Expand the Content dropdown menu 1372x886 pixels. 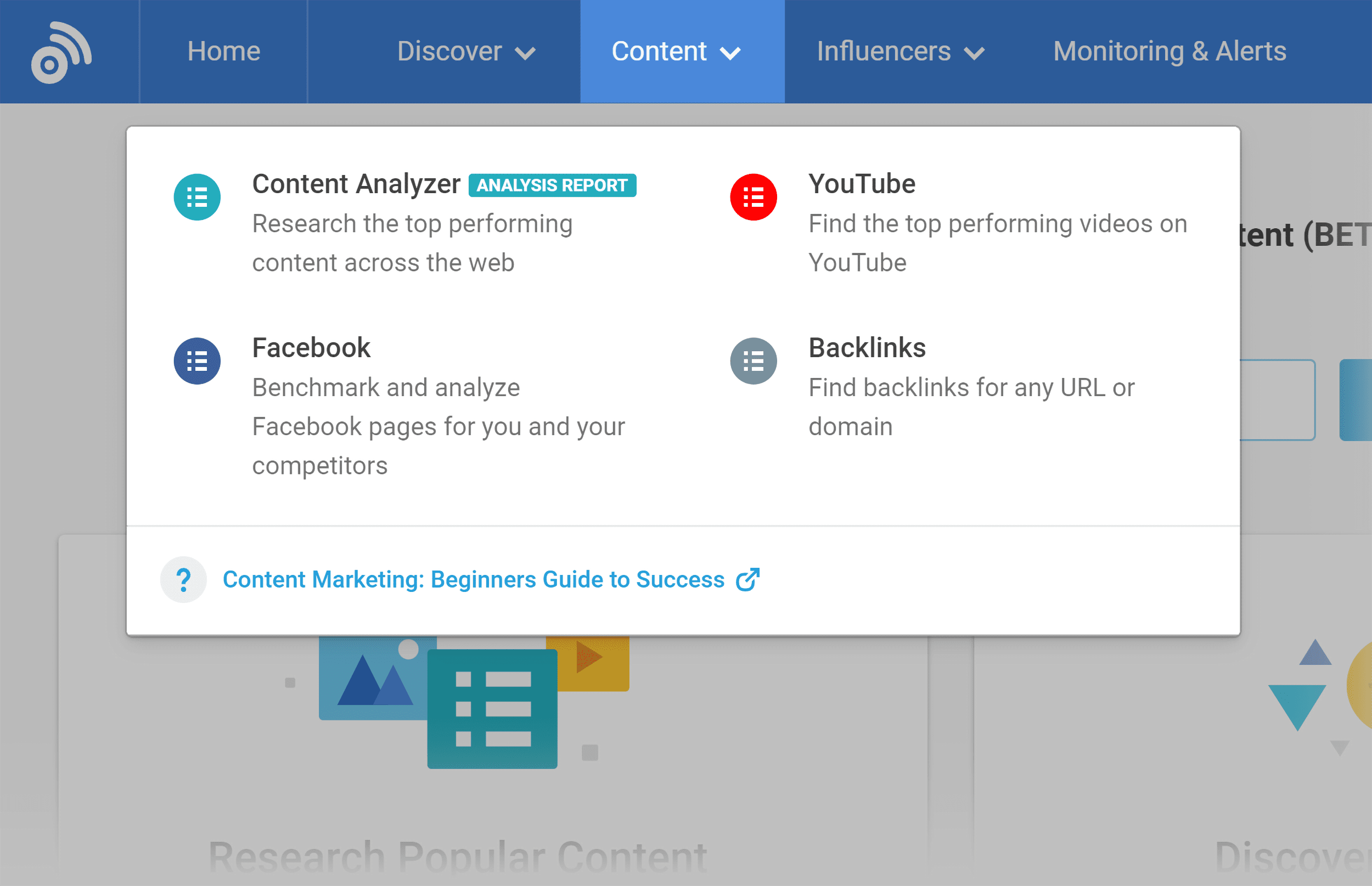(x=675, y=50)
